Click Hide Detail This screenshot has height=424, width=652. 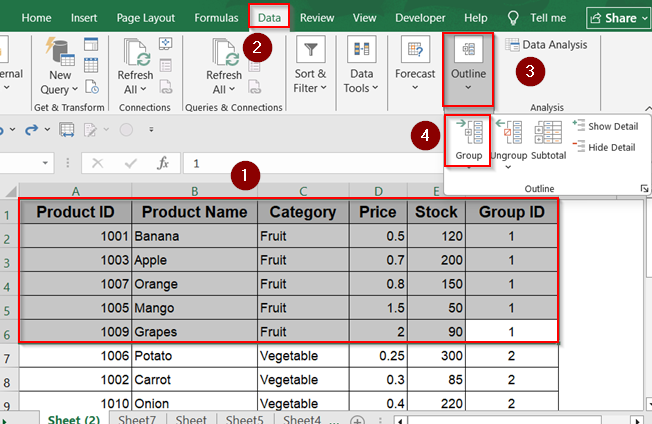coord(604,147)
